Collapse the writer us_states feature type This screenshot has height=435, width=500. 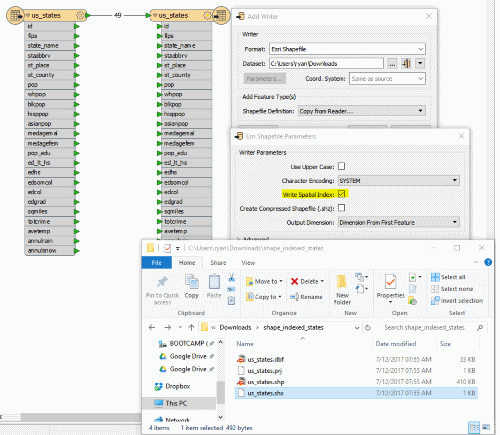pyautogui.click(x=155, y=15)
